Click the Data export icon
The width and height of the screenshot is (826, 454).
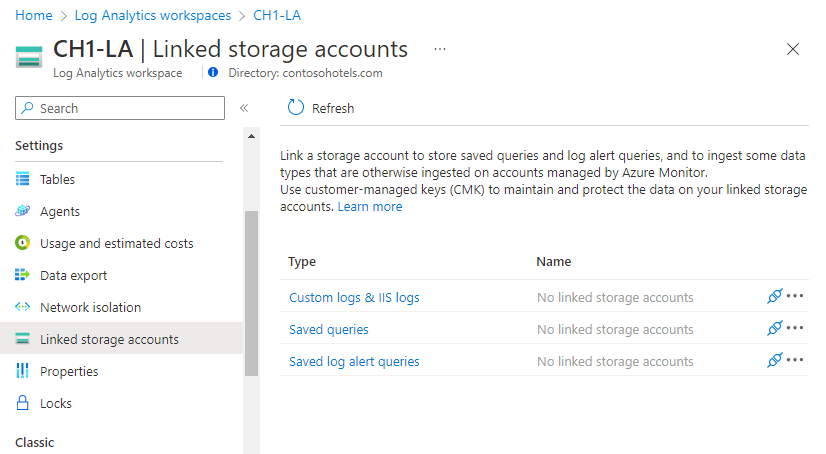[x=22, y=275]
